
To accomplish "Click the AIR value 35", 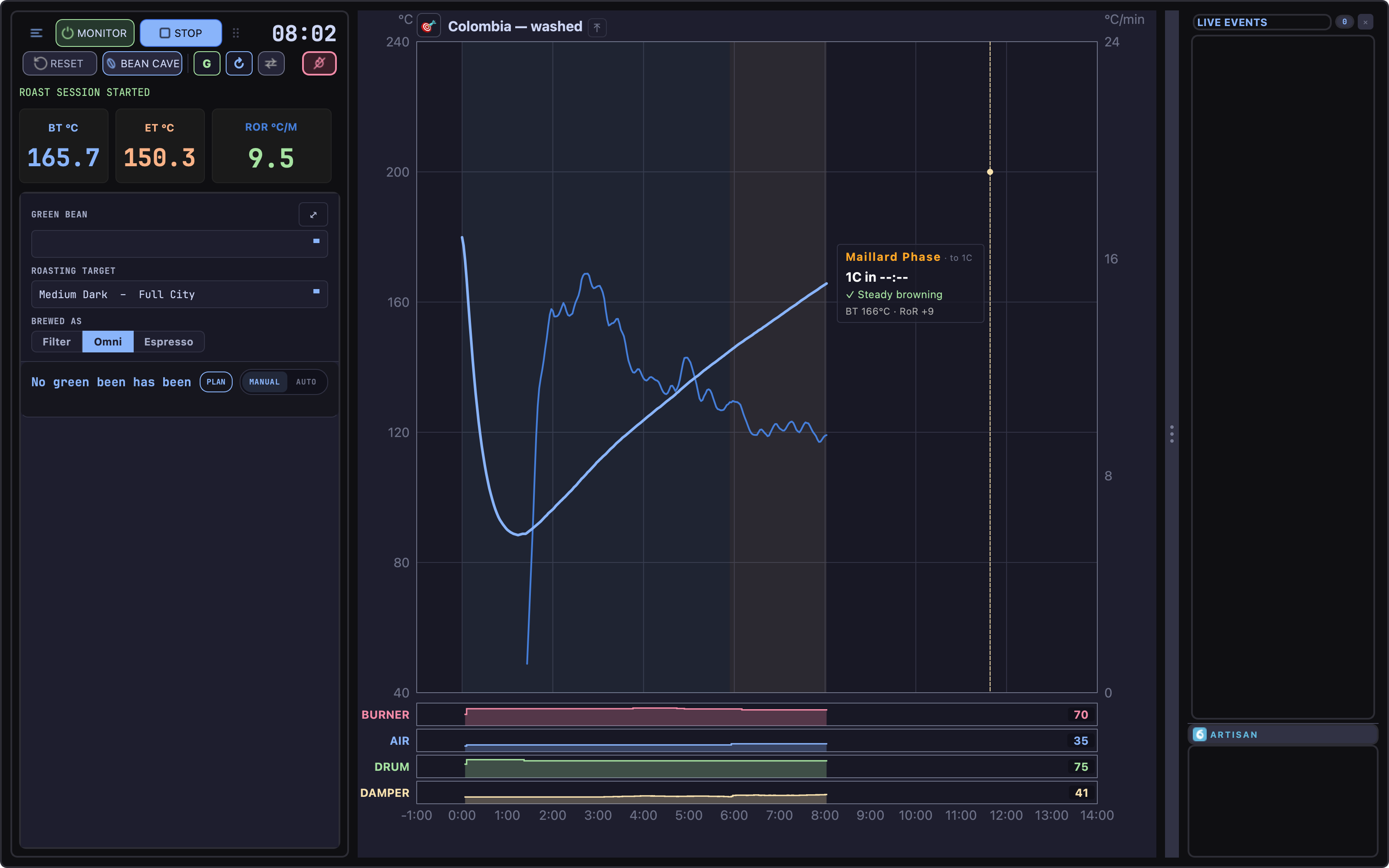I will point(1081,740).
